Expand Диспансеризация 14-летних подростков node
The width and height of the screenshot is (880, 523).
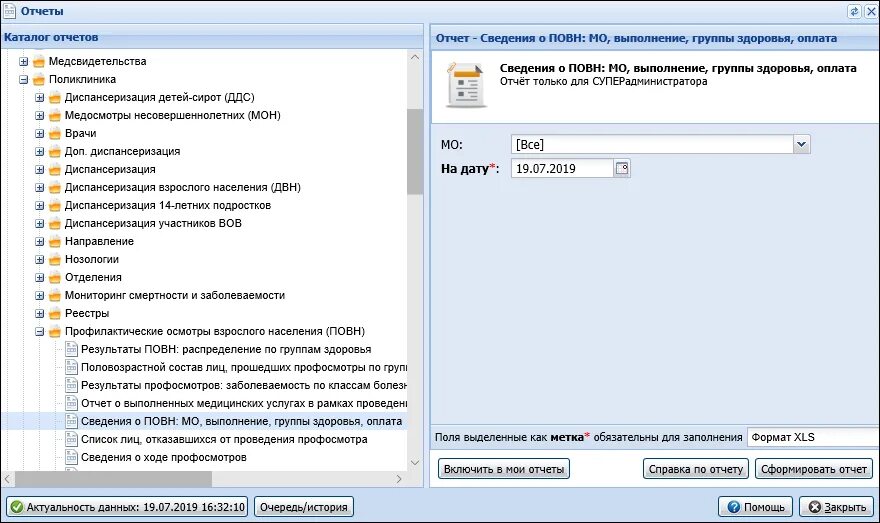pyautogui.click(x=39, y=205)
